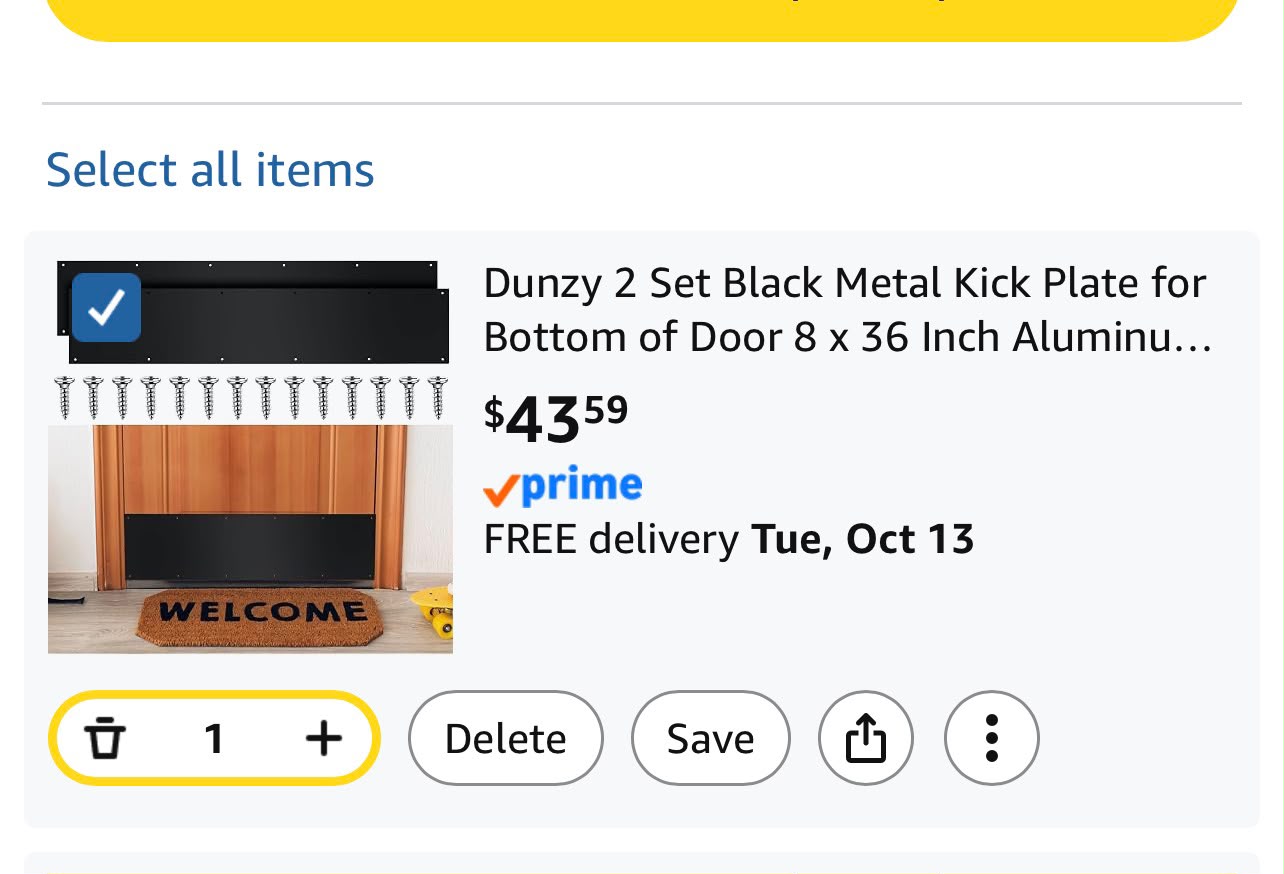The image size is (1284, 874).
Task: Click the quantity number 1
Action: [213, 739]
